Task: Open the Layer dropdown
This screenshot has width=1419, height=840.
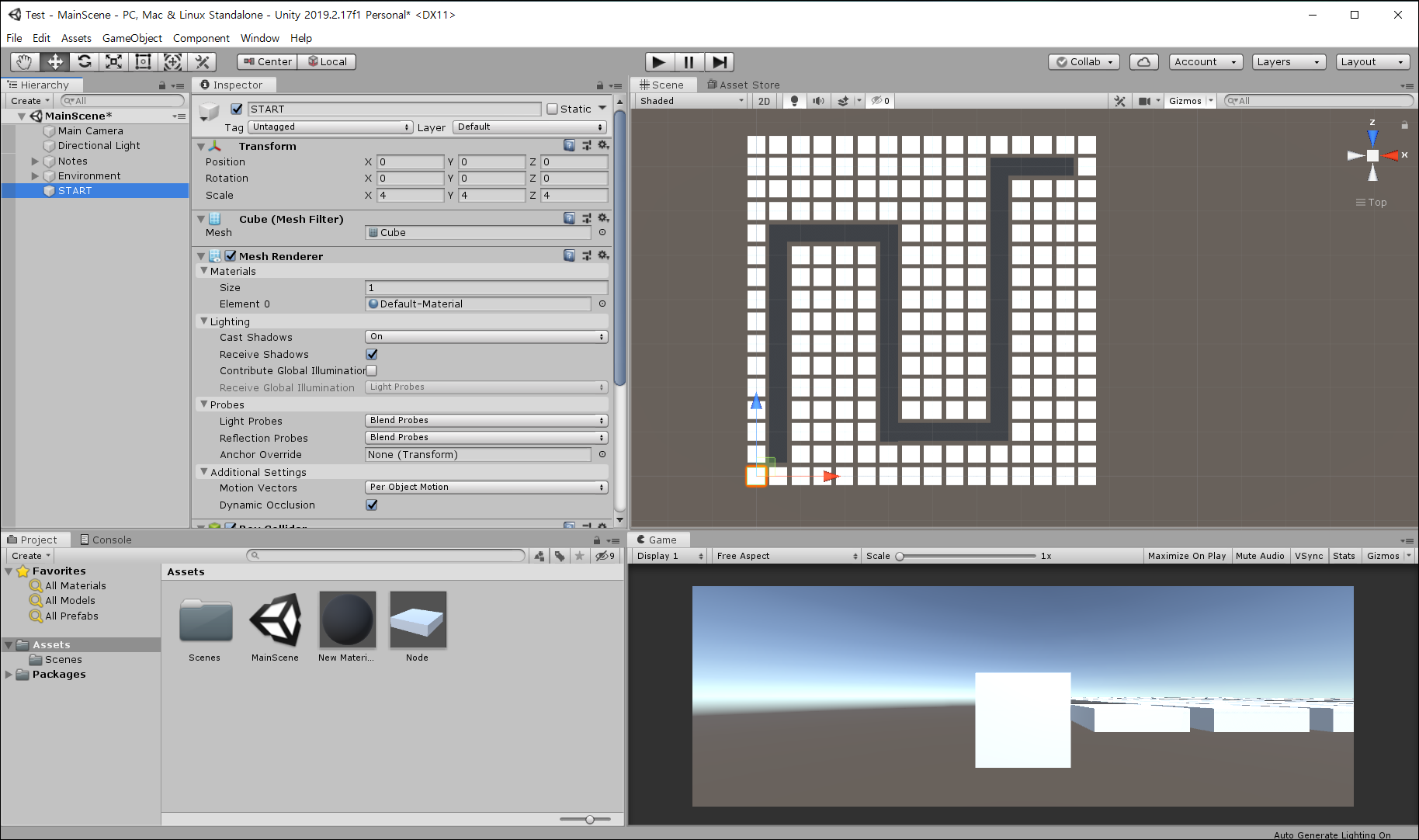Action: [529, 127]
